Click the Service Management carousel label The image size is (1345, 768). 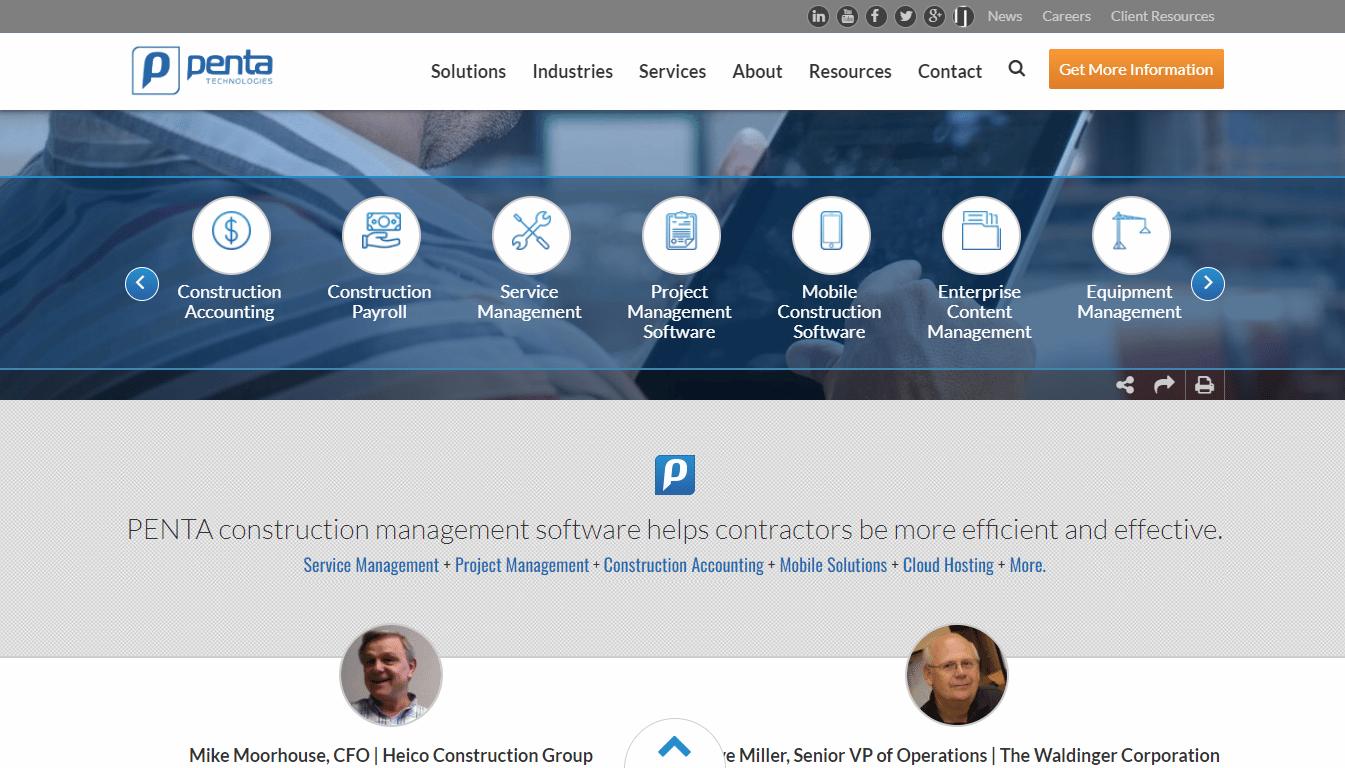coord(530,302)
